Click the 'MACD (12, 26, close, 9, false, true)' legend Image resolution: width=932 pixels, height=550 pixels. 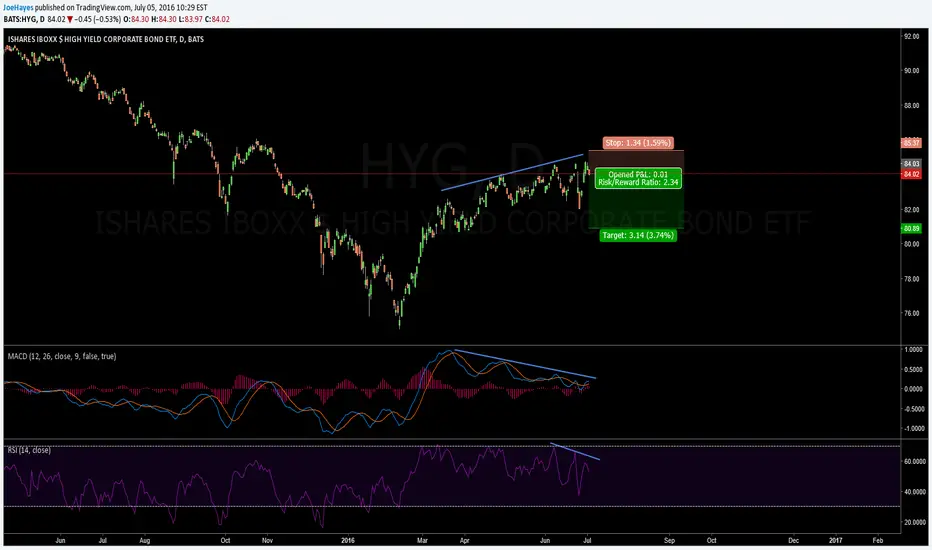[x=62, y=356]
